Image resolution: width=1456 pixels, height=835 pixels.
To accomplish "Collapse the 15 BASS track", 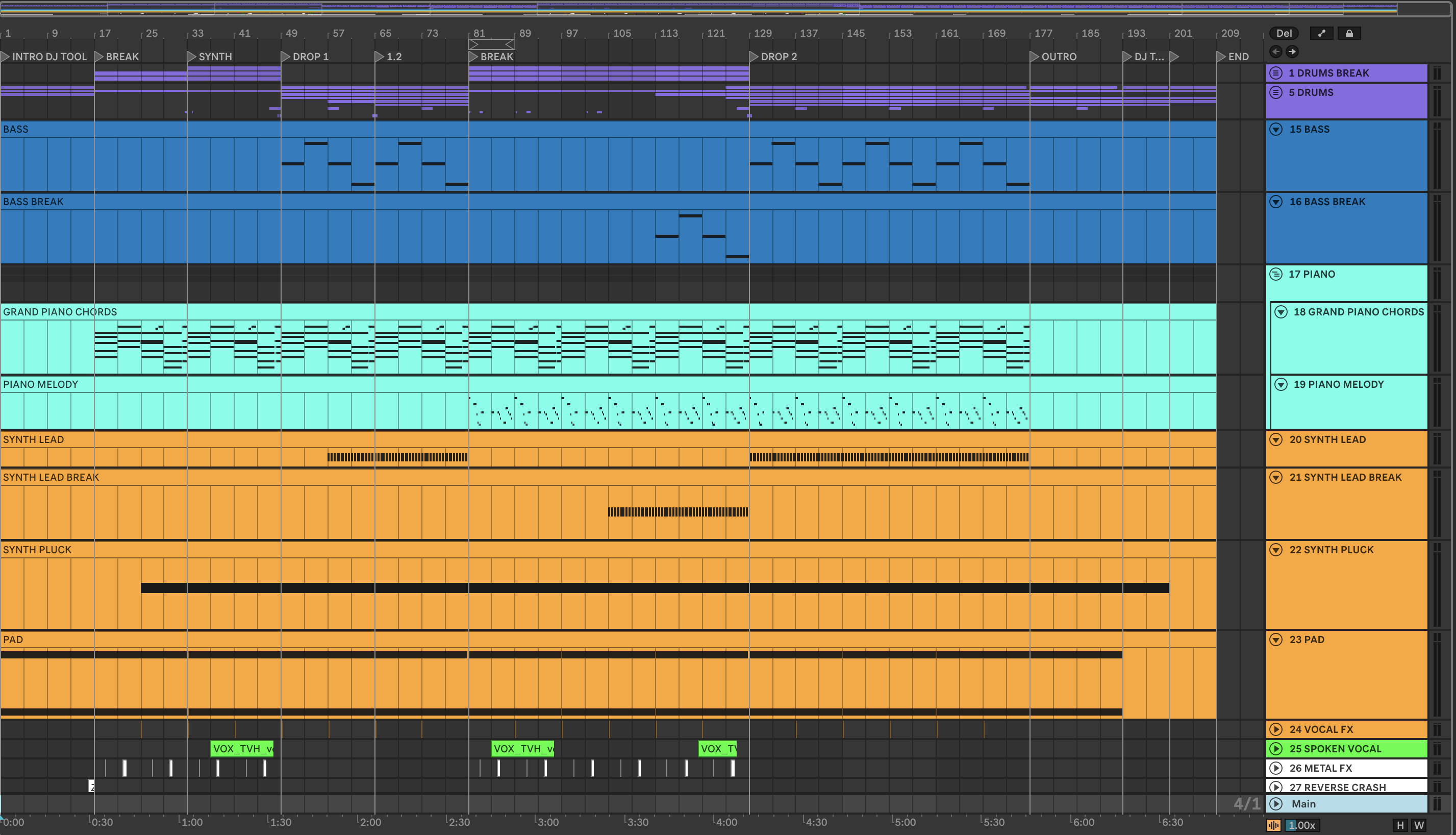I will click(1275, 129).
